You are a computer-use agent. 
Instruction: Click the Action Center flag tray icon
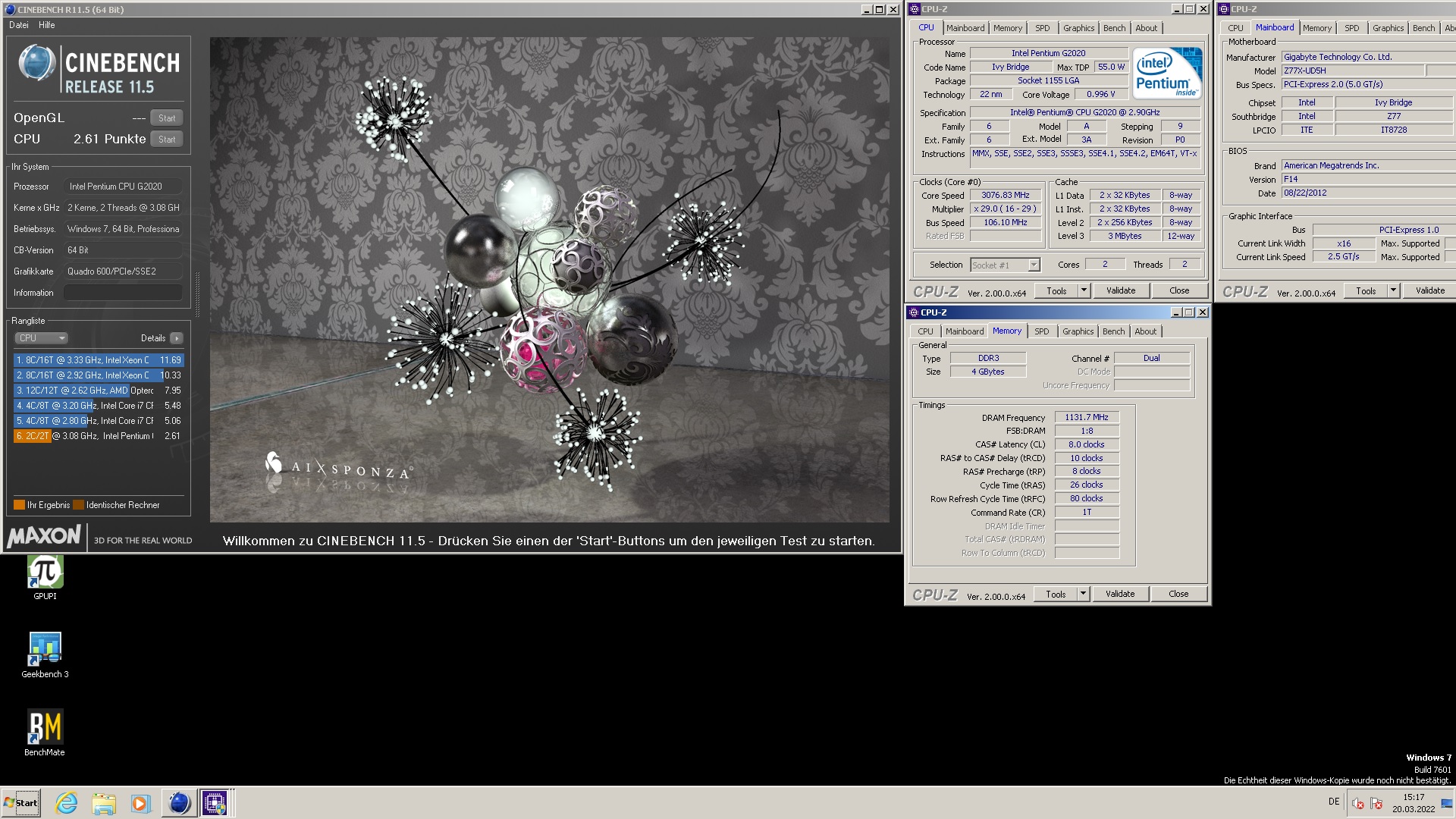coord(1376,803)
